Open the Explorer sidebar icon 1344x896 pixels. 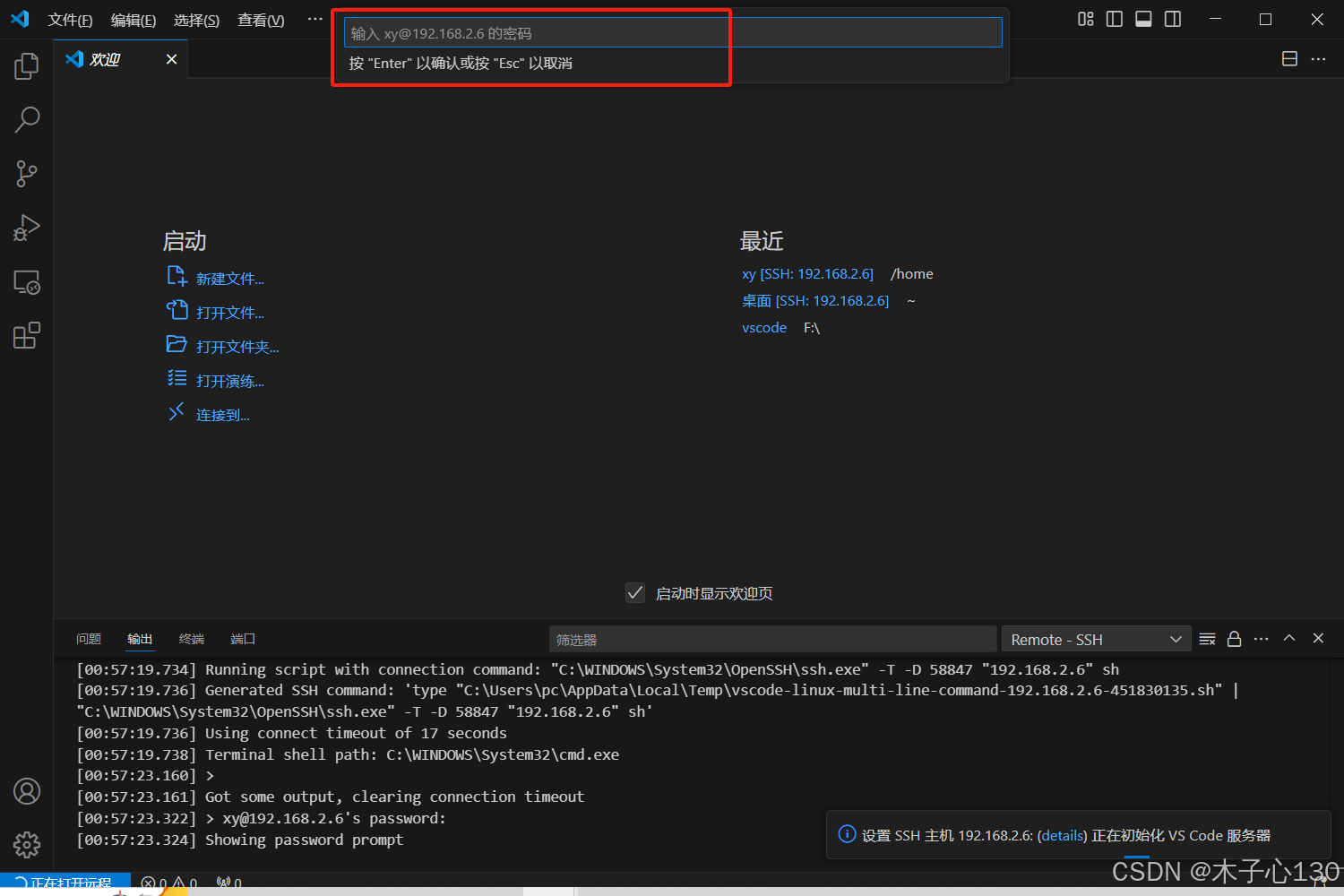(x=26, y=65)
